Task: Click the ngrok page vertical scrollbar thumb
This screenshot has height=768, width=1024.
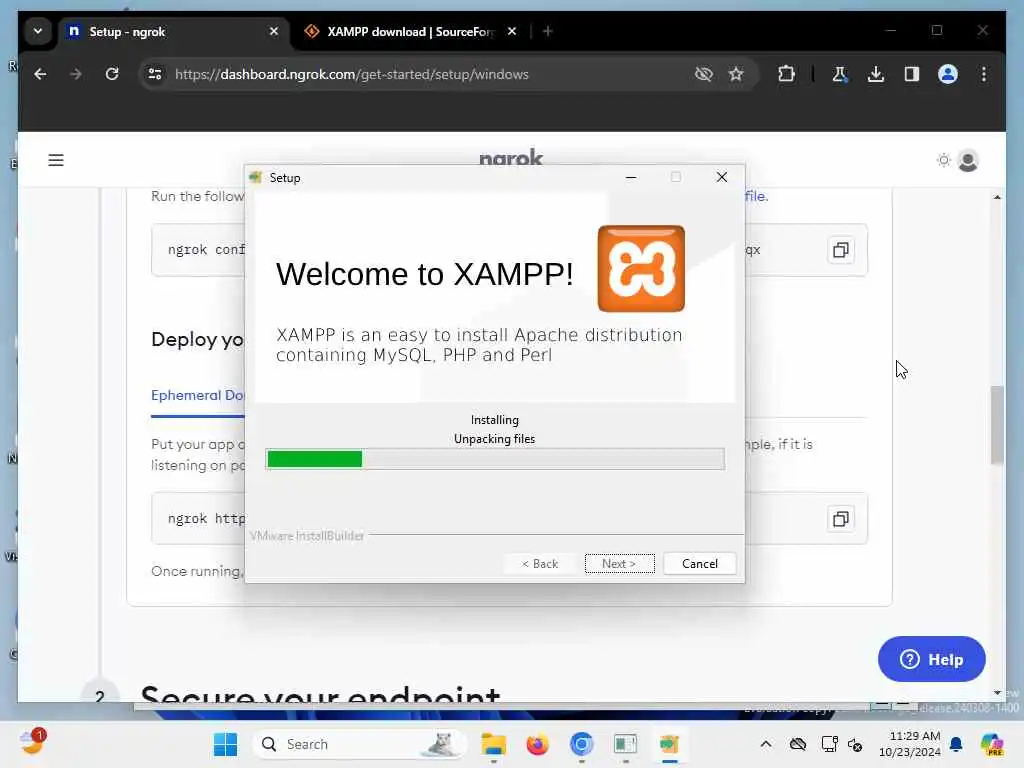Action: pos(997,424)
